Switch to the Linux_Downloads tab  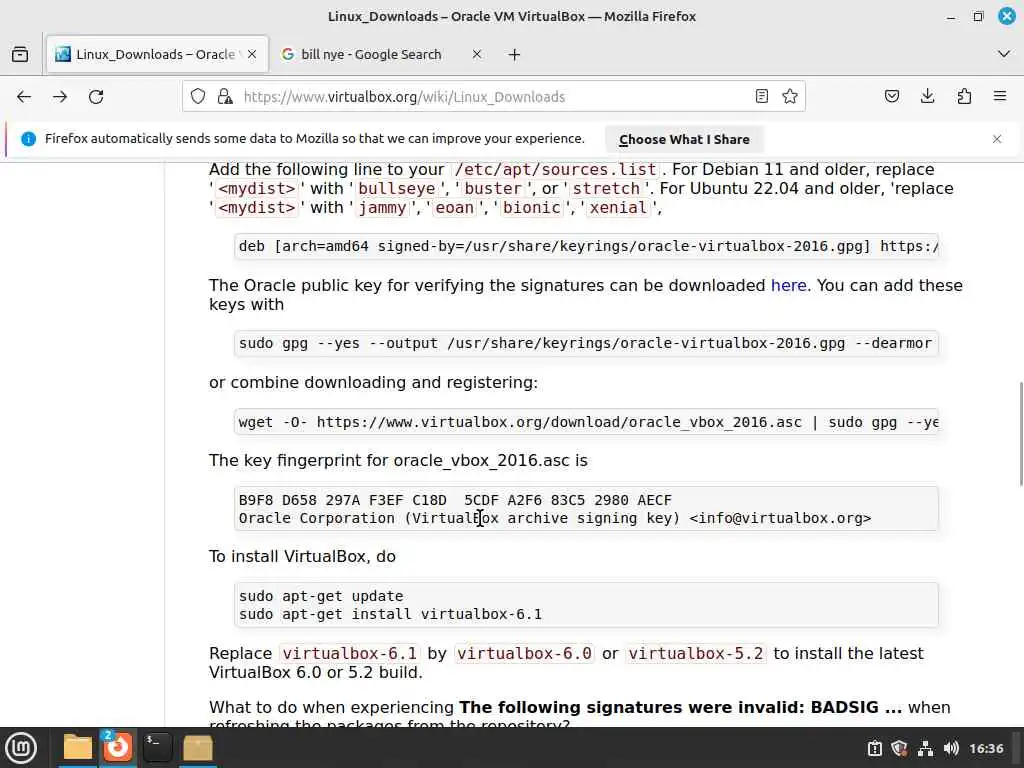point(157,54)
